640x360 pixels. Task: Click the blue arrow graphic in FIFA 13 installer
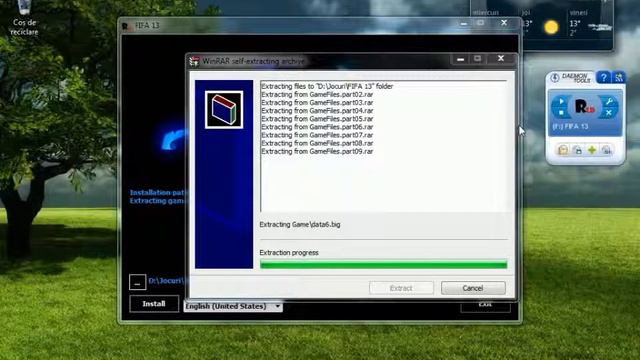tap(173, 139)
